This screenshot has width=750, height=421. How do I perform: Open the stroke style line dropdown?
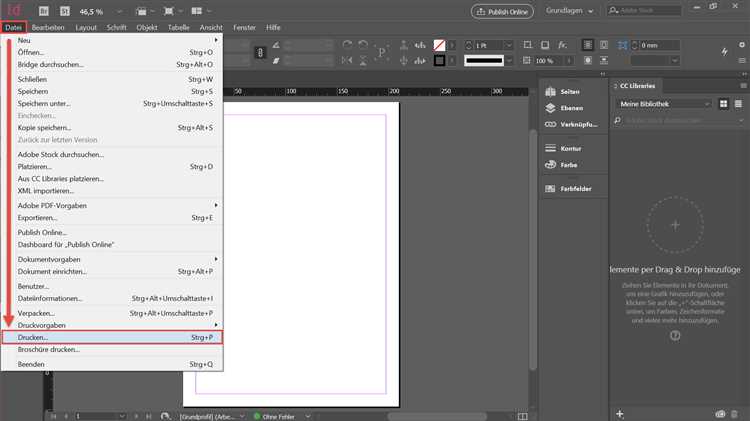pyautogui.click(x=509, y=60)
